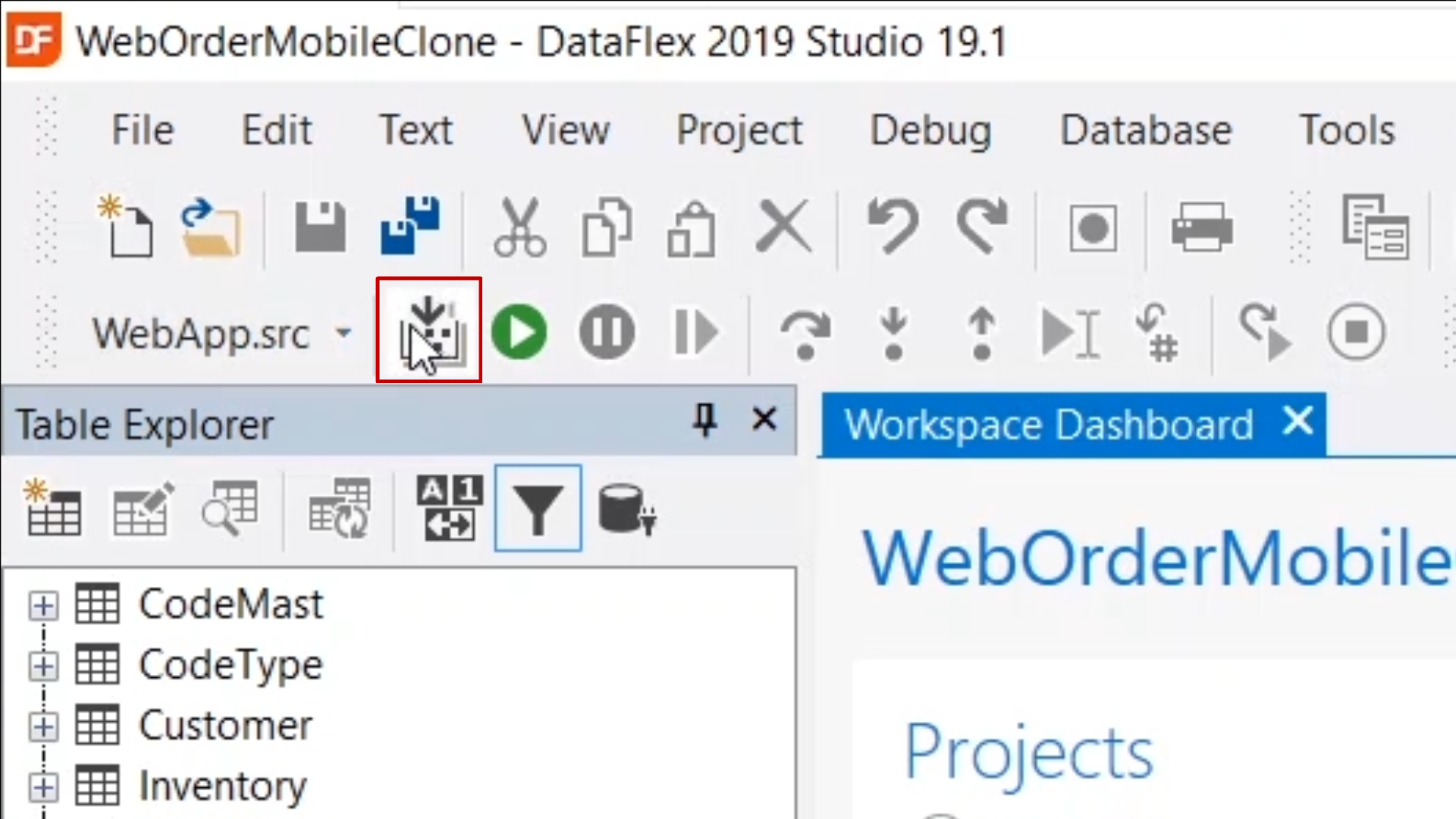Viewport: 1456px width, 819px height.
Task: Expand the Customer table node
Action: click(x=43, y=727)
